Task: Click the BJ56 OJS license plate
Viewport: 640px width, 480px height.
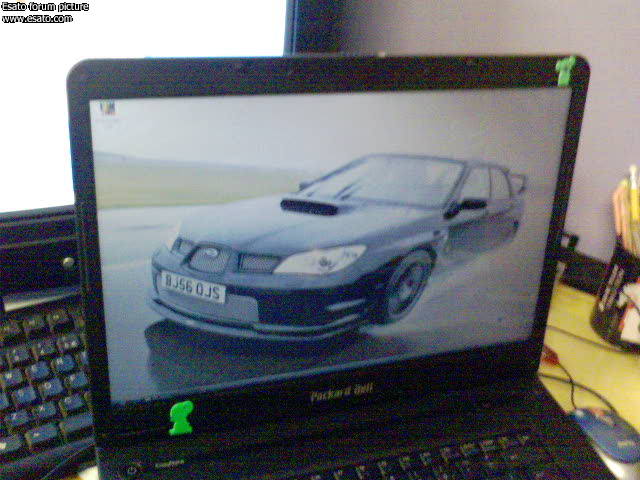Action: (190, 287)
